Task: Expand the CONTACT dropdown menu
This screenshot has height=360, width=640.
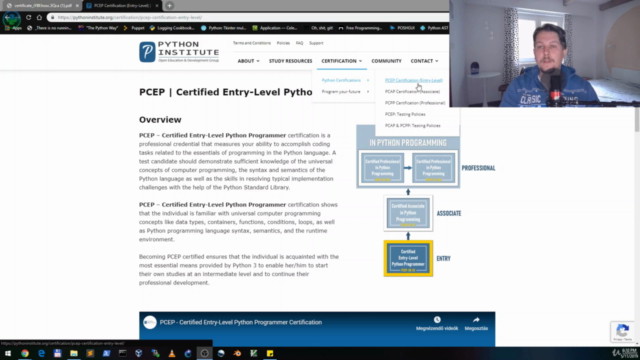Action: (x=424, y=61)
